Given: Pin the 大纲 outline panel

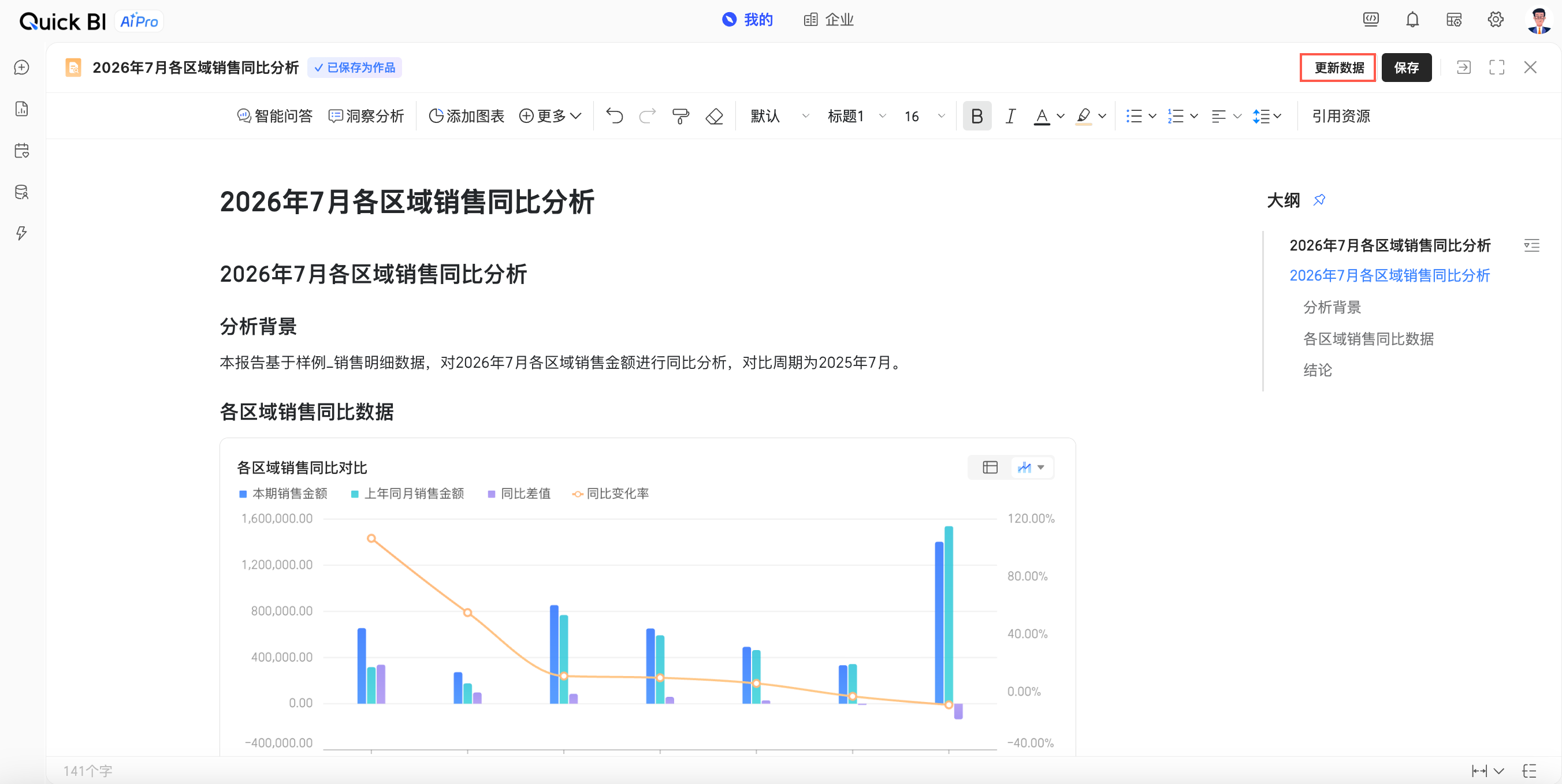Looking at the screenshot, I should pos(1319,200).
